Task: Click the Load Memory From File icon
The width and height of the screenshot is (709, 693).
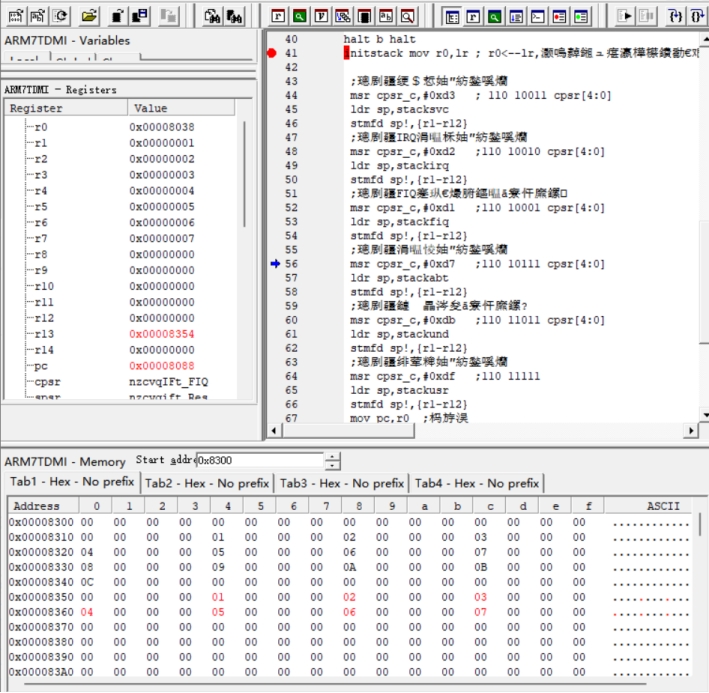Action: pos(118,16)
